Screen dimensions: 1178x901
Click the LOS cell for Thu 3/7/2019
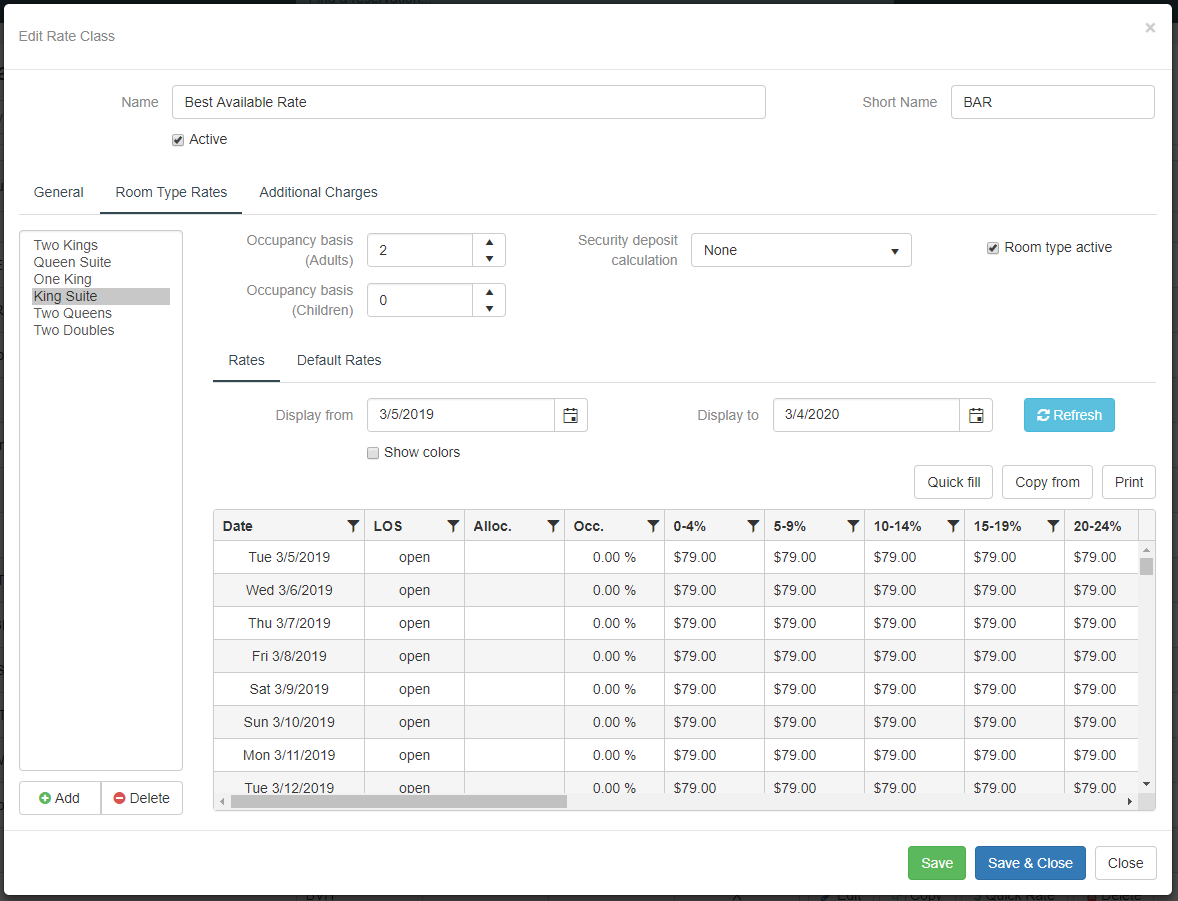[415, 624]
